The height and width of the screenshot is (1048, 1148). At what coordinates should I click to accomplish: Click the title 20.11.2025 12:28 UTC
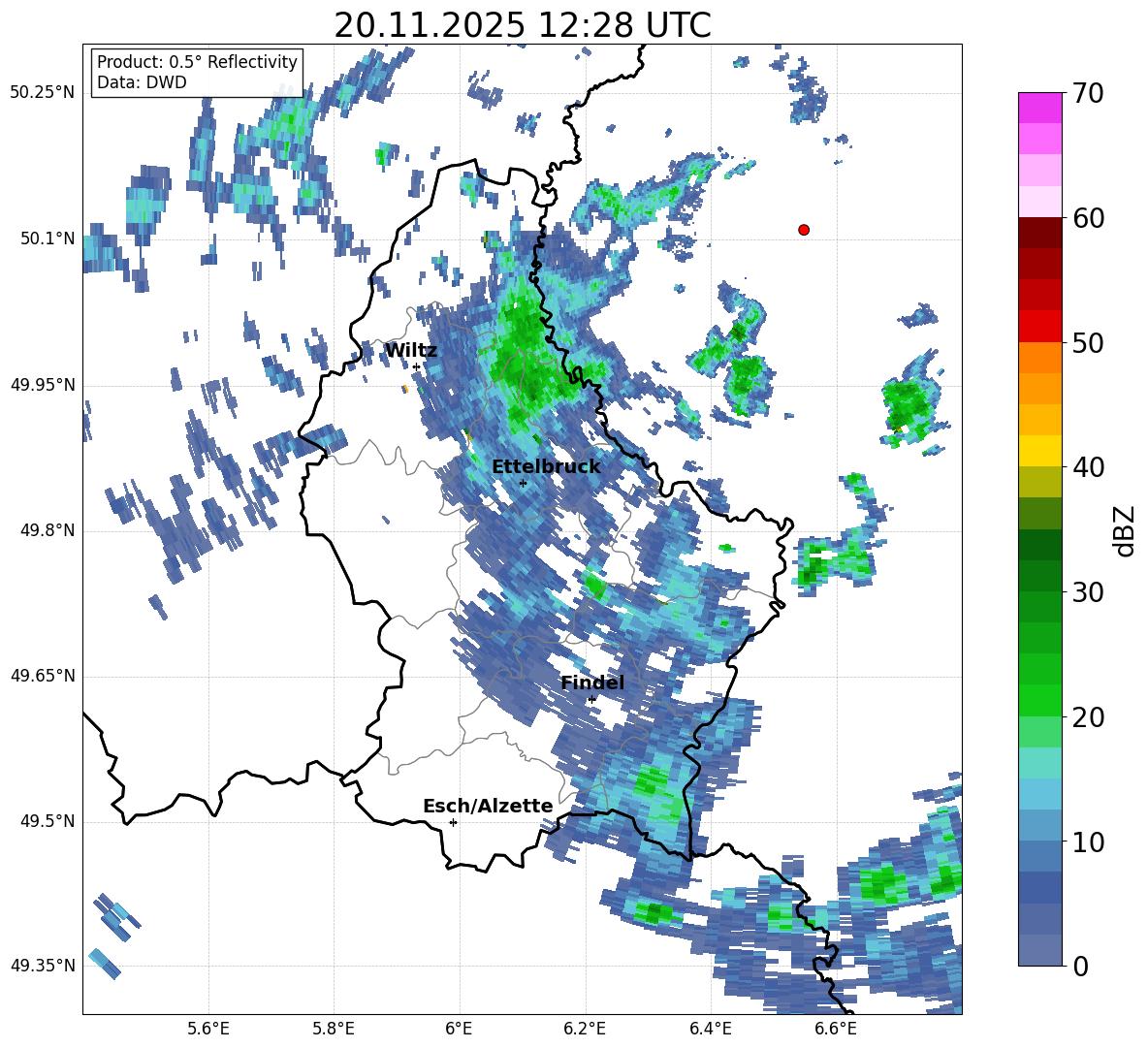click(523, 25)
